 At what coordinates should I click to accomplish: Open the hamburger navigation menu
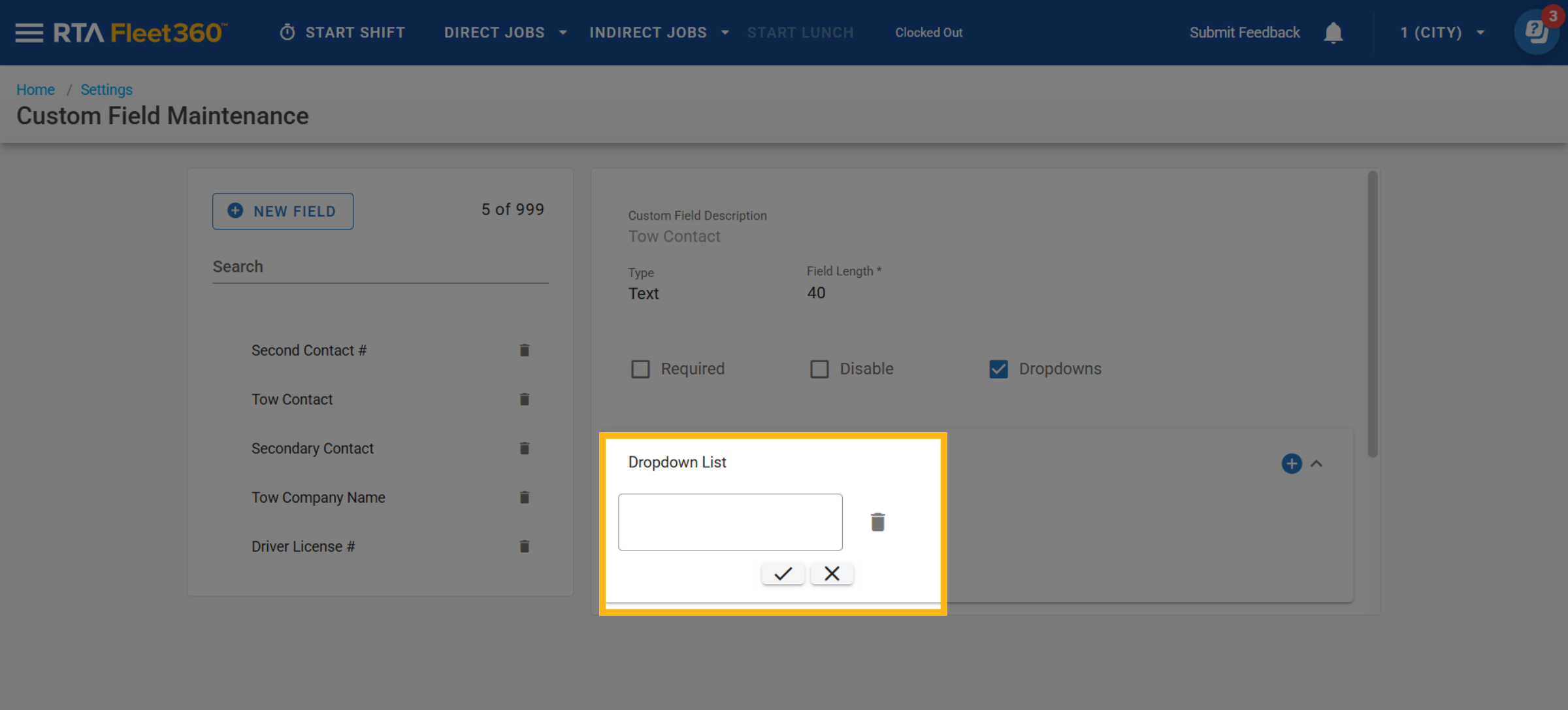(29, 32)
